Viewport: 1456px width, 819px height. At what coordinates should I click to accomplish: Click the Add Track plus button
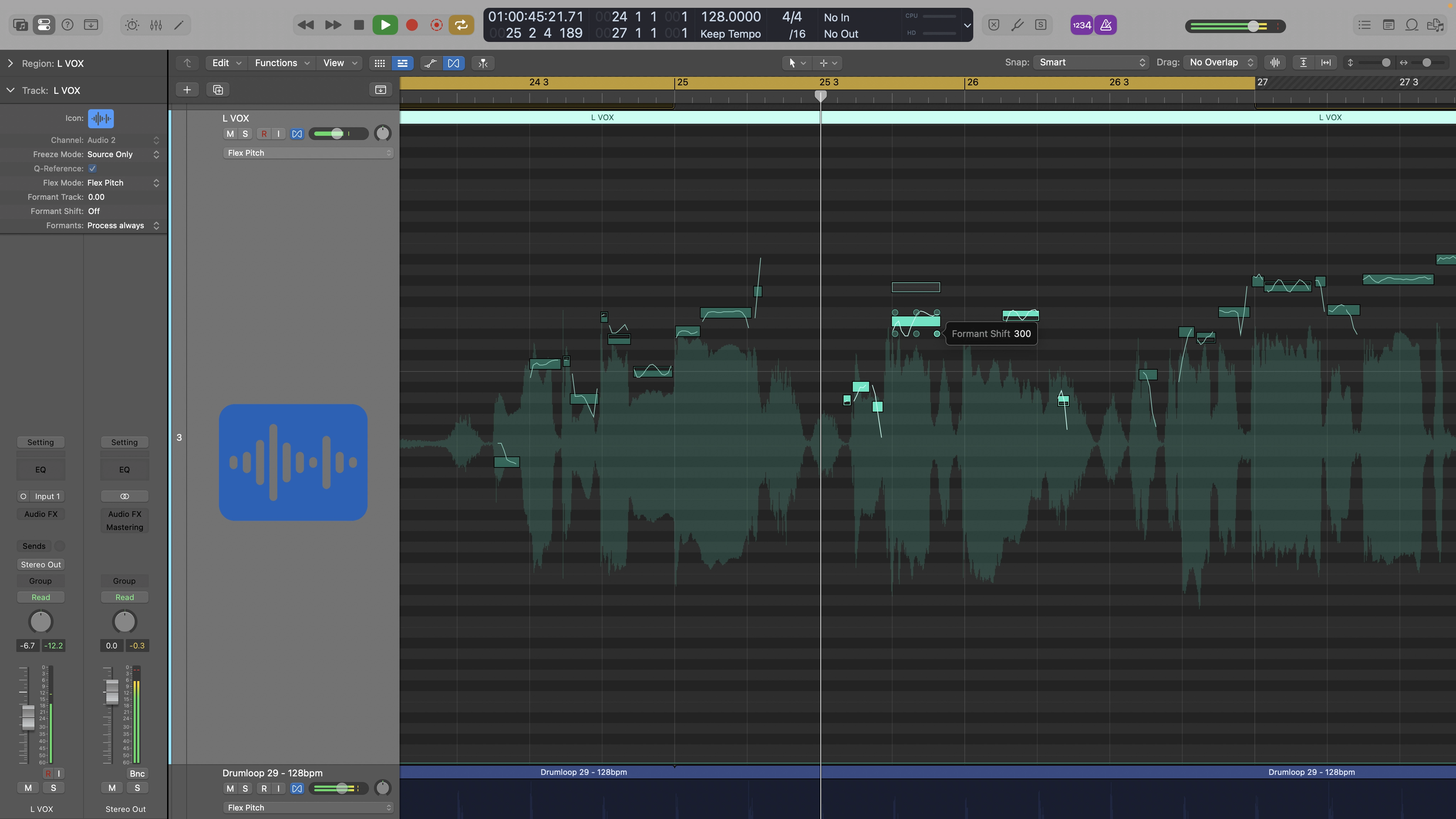(x=187, y=90)
